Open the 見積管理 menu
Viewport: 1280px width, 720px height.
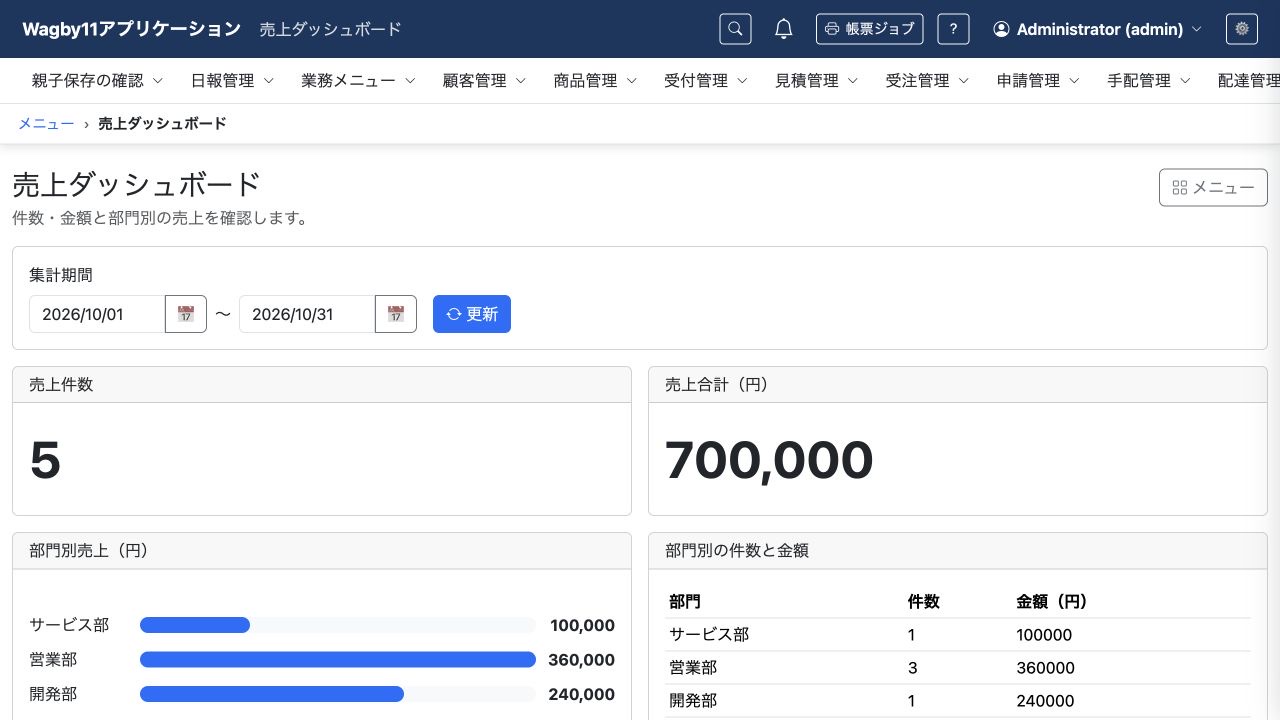(817, 81)
